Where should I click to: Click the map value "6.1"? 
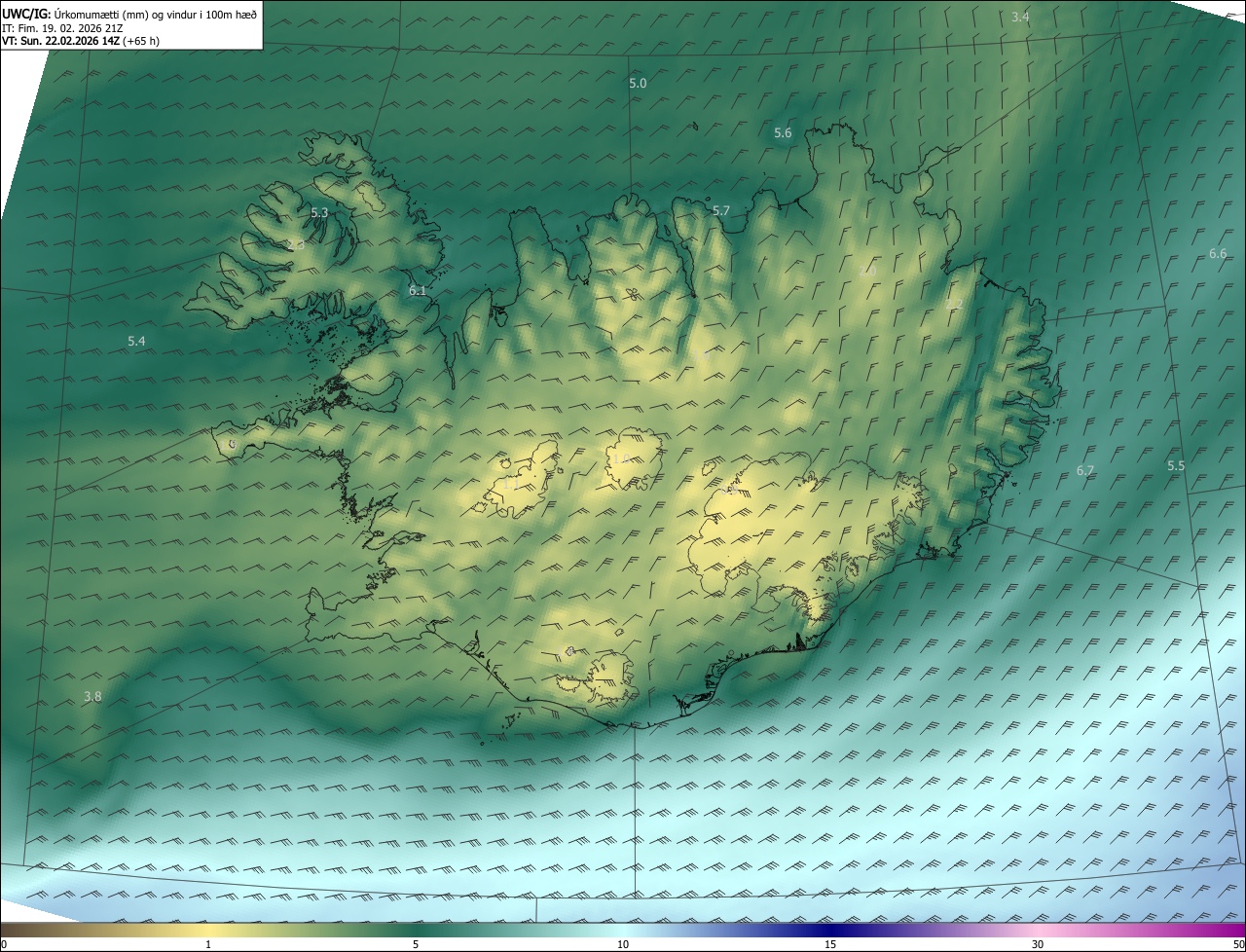tap(418, 290)
